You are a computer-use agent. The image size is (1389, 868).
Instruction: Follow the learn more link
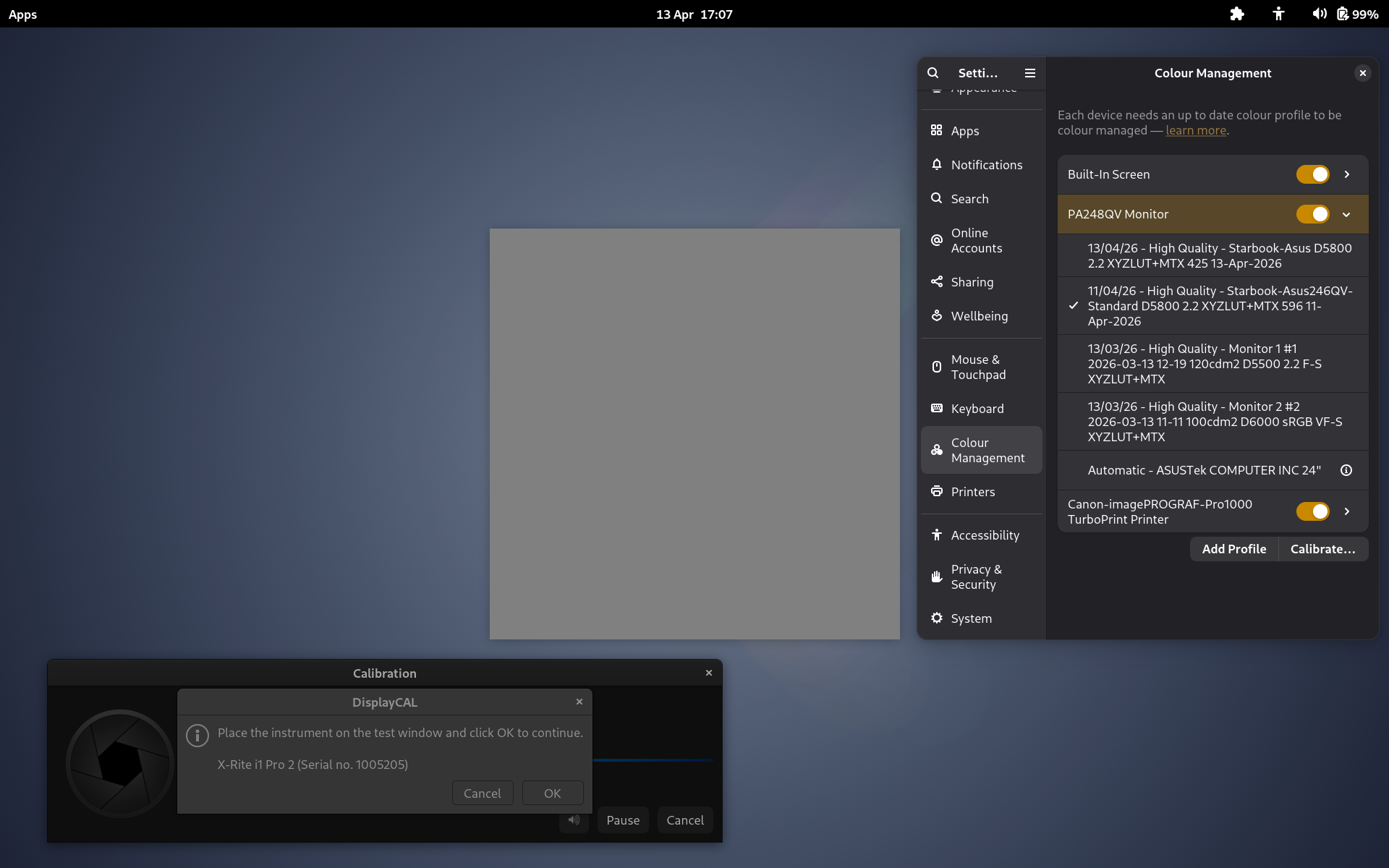(x=1196, y=130)
